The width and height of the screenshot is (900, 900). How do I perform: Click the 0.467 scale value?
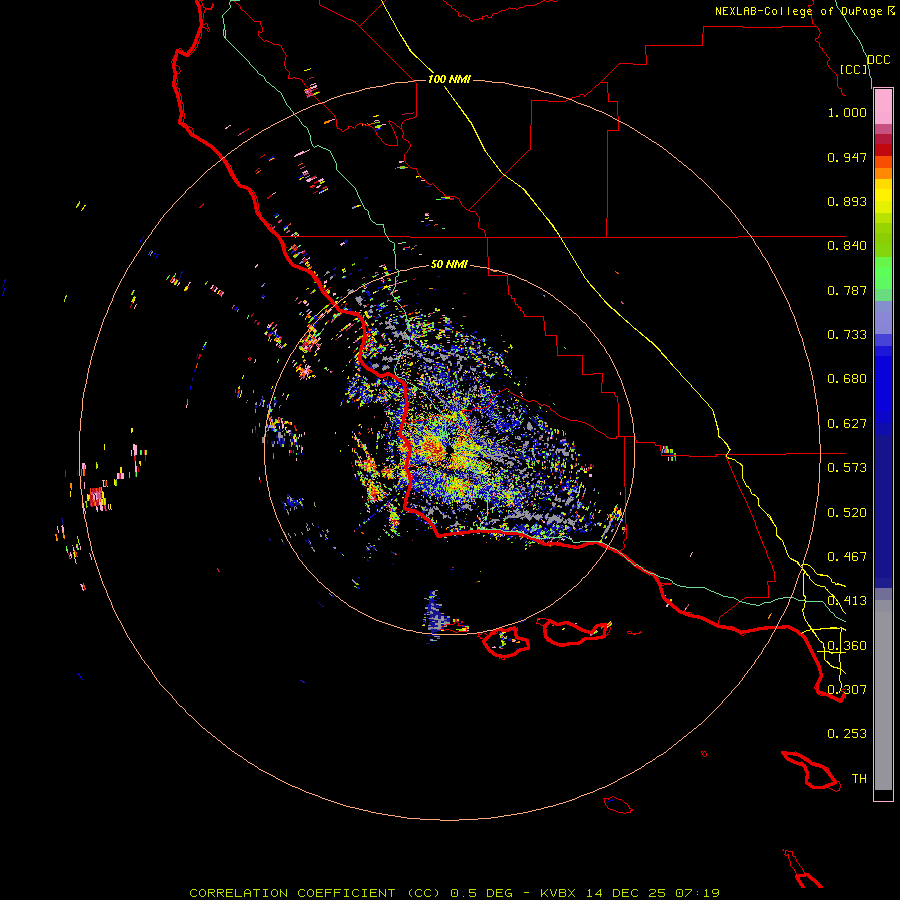[x=847, y=557]
